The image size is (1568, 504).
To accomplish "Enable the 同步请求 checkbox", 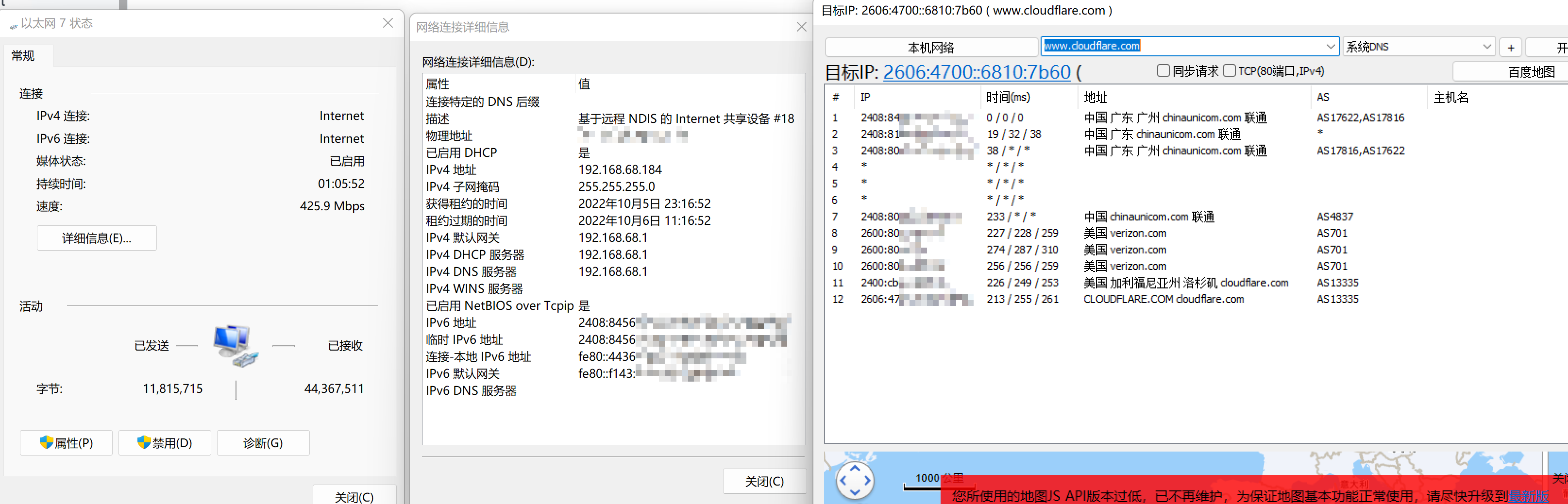I will tap(1163, 70).
